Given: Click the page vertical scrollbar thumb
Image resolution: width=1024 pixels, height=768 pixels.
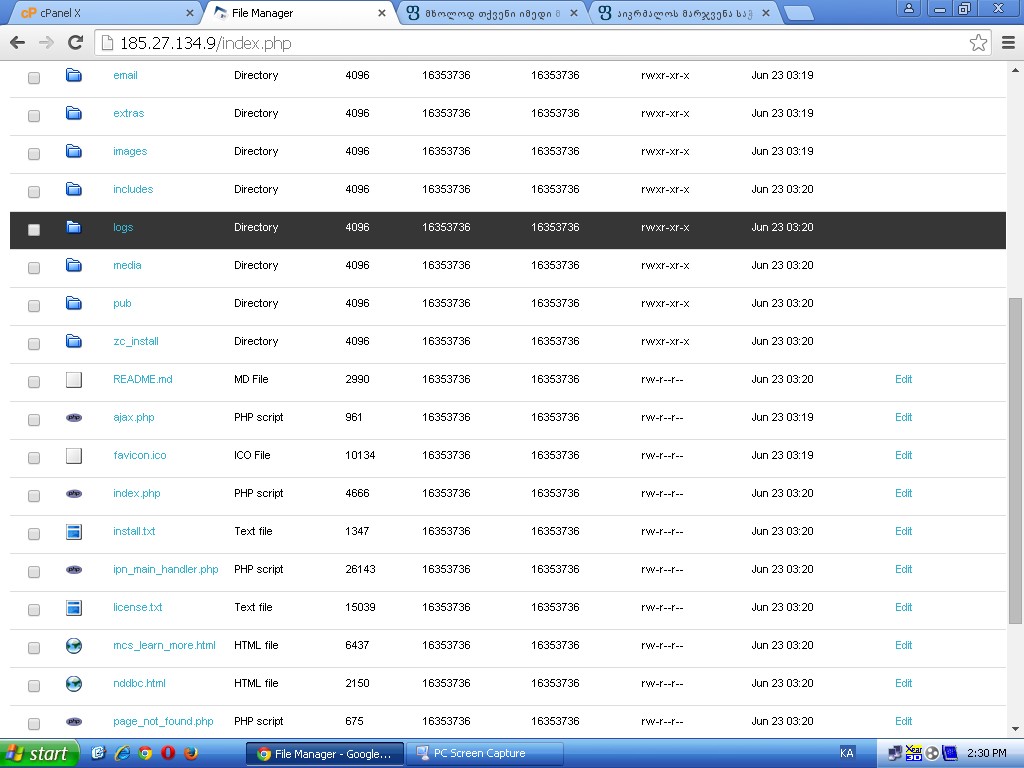Looking at the screenshot, I should point(1016,460).
